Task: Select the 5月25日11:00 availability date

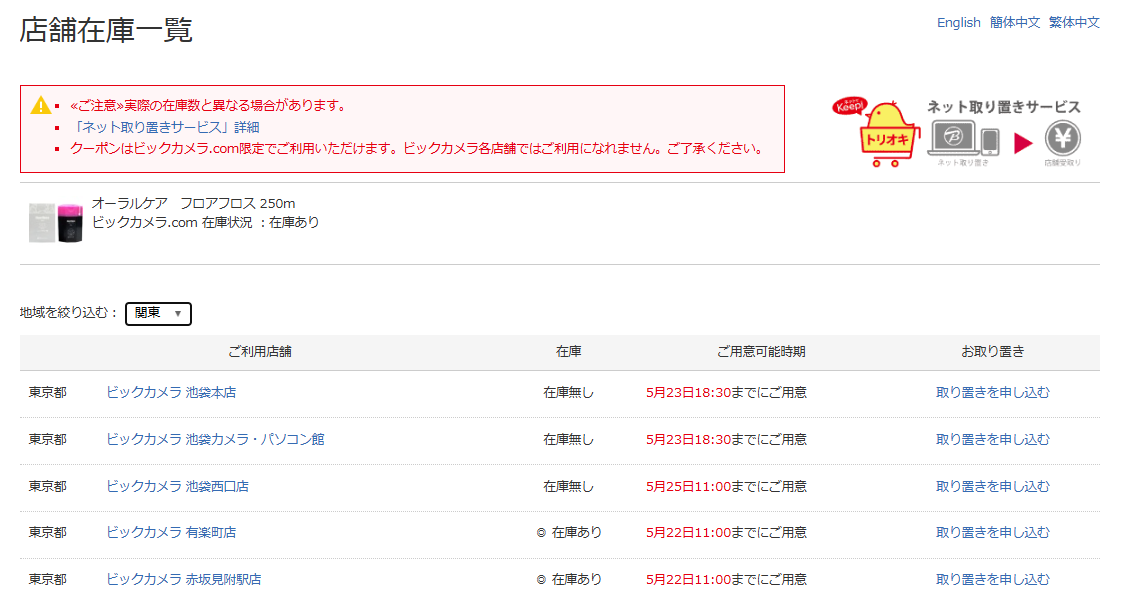Action: click(688, 487)
